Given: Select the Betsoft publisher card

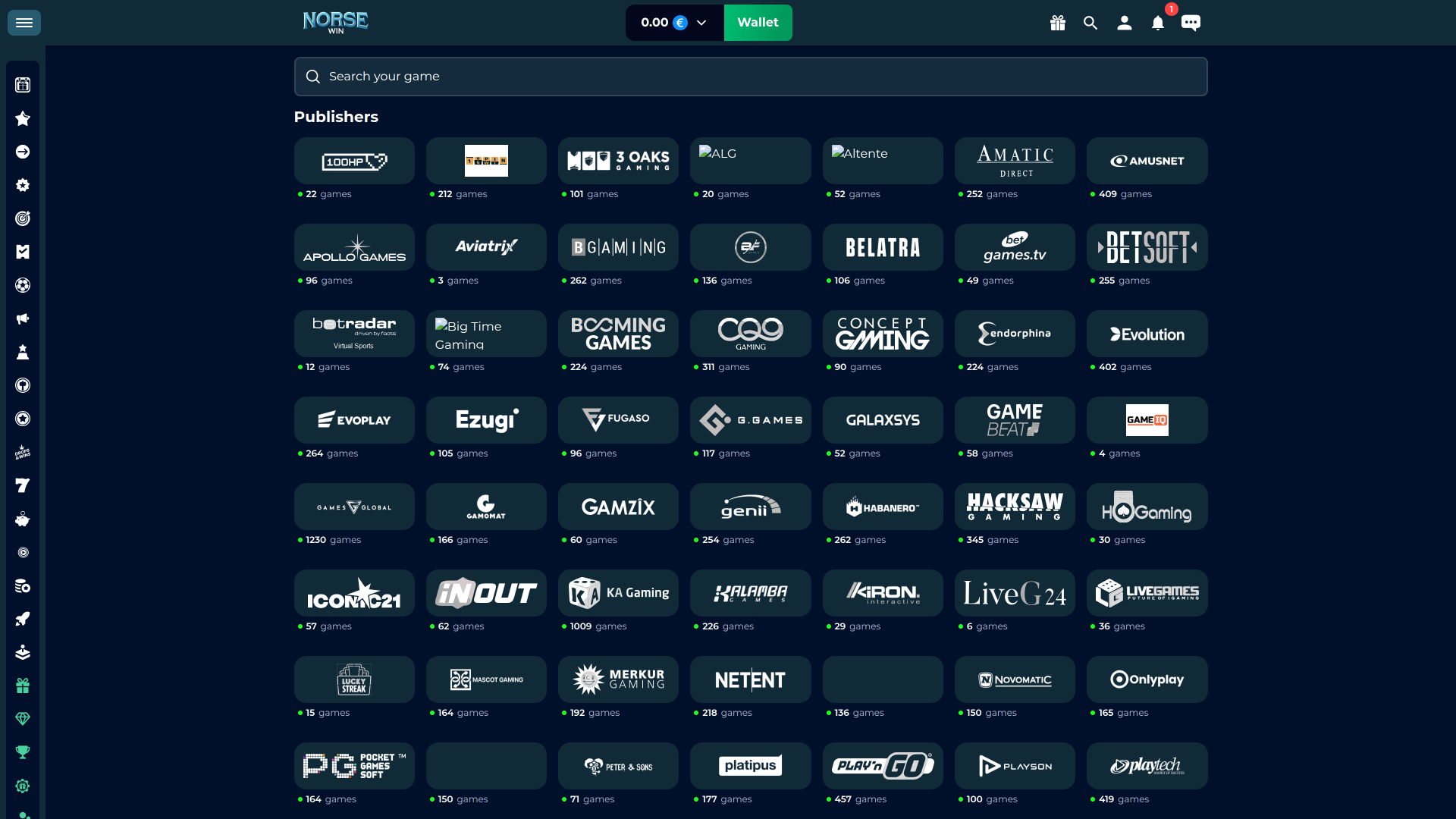Looking at the screenshot, I should [x=1147, y=247].
